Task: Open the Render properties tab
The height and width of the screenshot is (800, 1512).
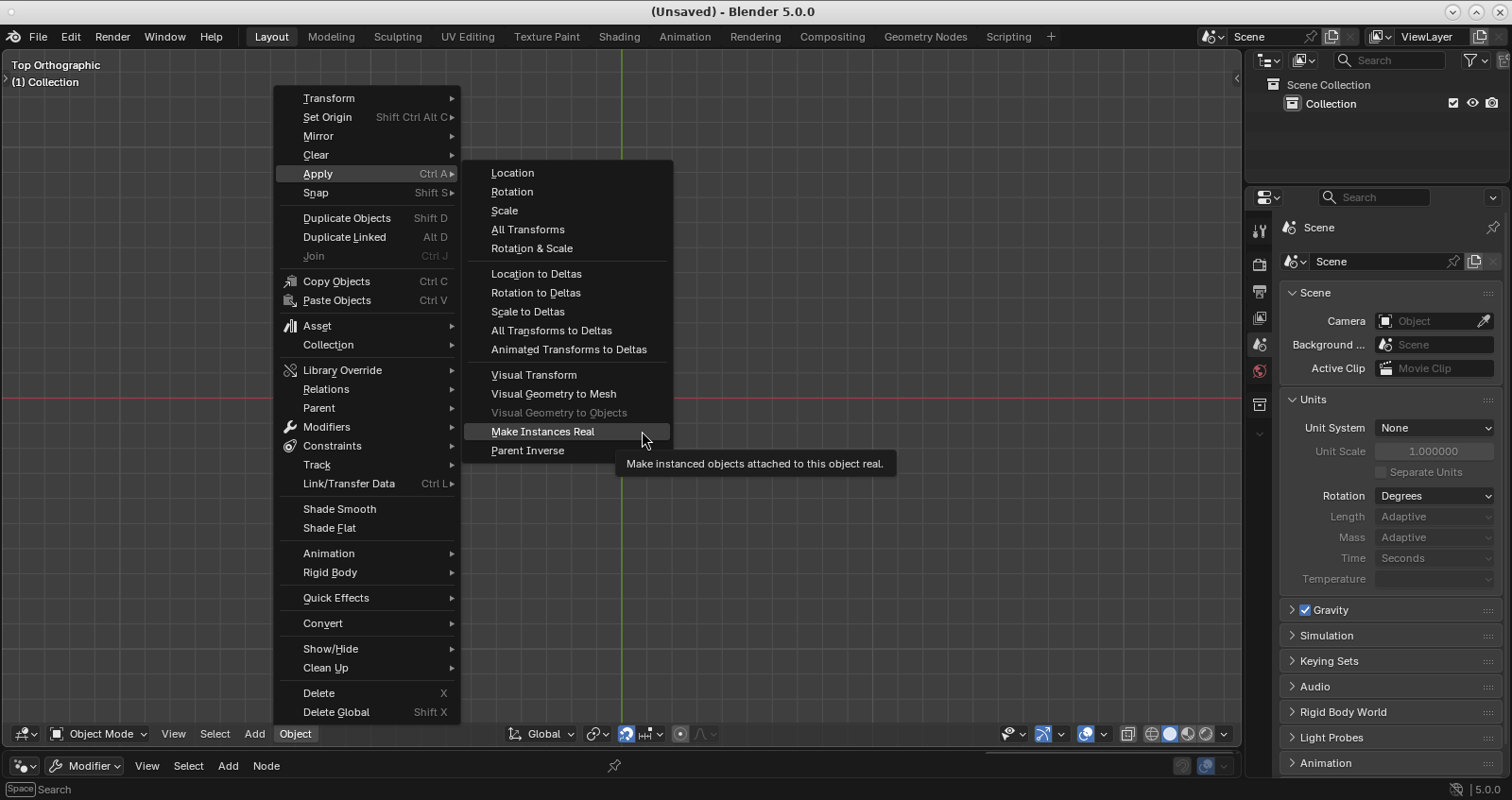Action: (1259, 265)
